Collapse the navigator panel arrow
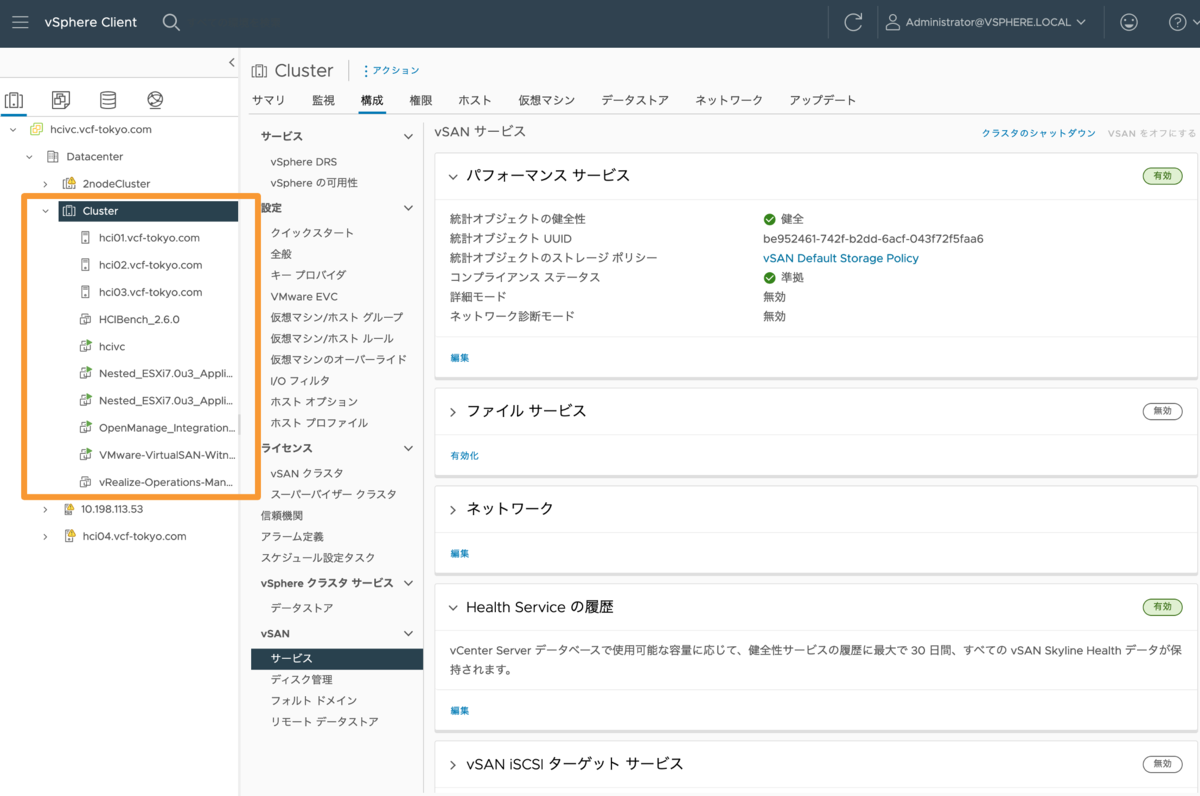Image resolution: width=1200 pixels, height=796 pixels. tap(232, 63)
